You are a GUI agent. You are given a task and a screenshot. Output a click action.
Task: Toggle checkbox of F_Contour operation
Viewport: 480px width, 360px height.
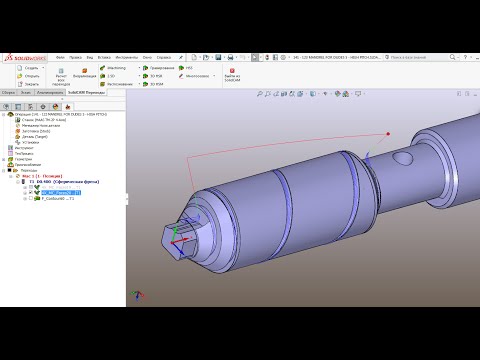pos(31,198)
